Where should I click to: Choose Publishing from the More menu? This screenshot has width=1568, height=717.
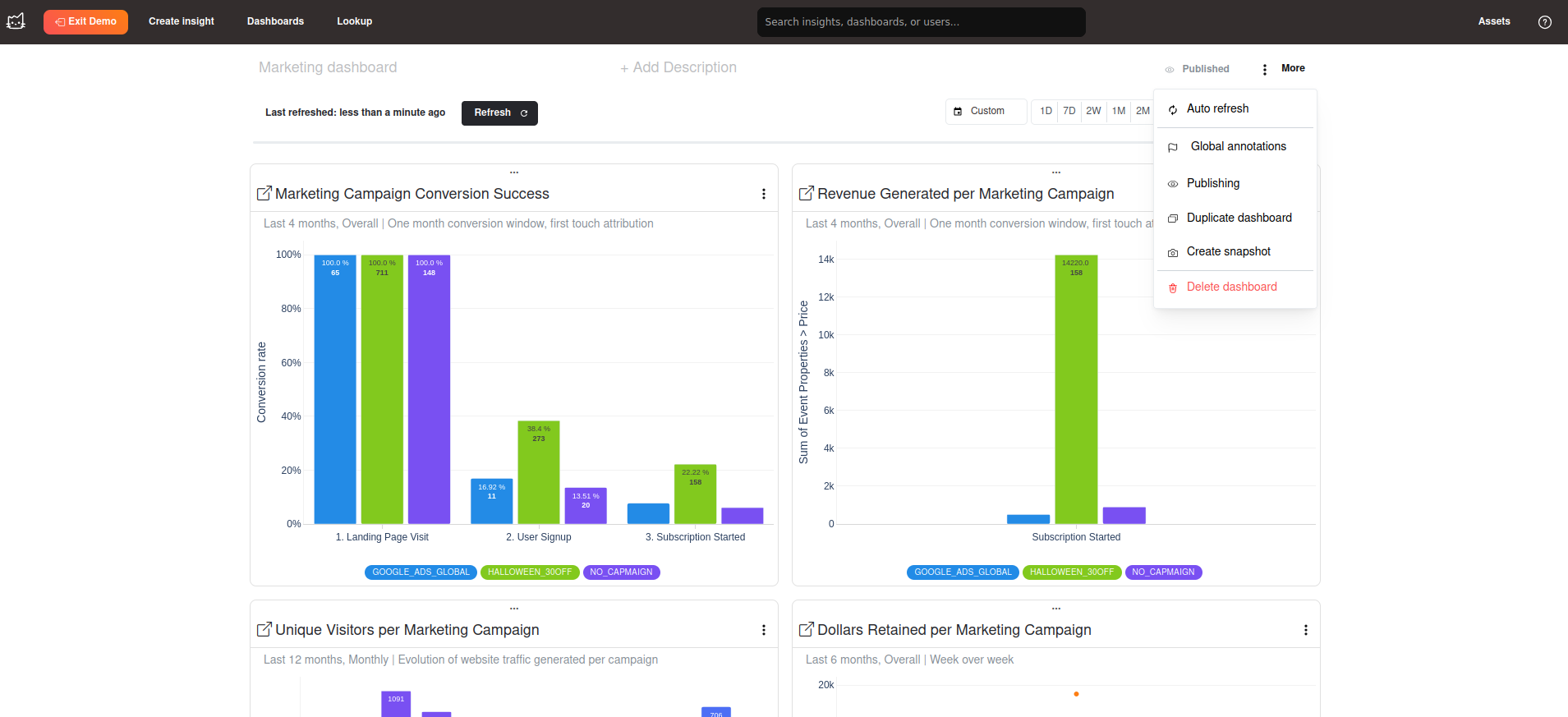click(x=1235, y=184)
